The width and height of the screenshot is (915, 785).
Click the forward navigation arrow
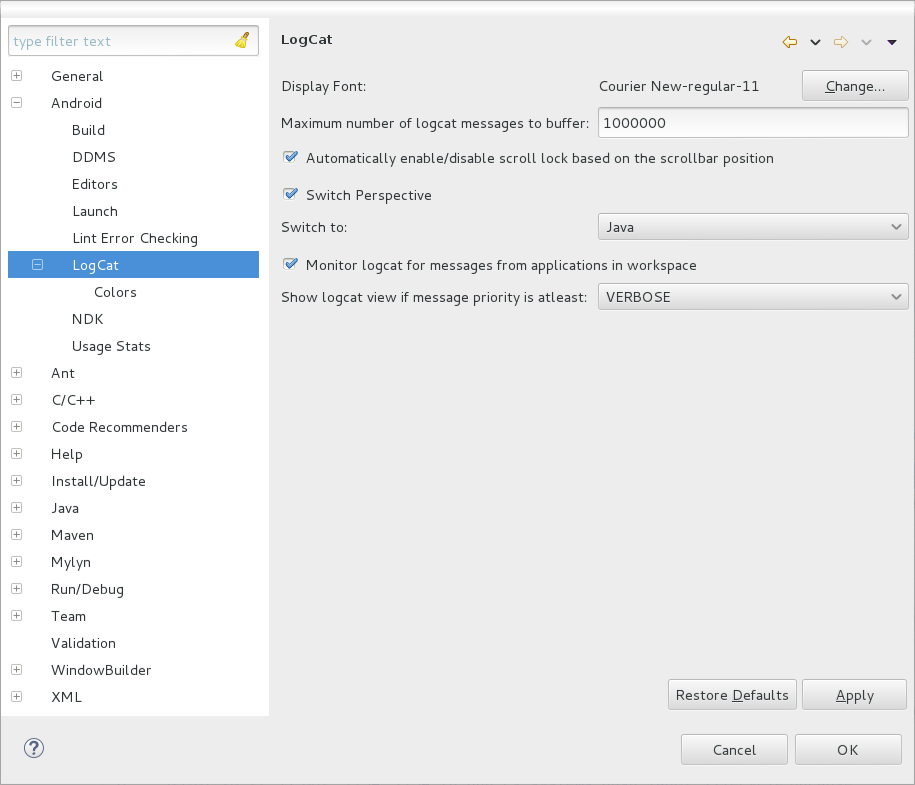pyautogui.click(x=841, y=42)
